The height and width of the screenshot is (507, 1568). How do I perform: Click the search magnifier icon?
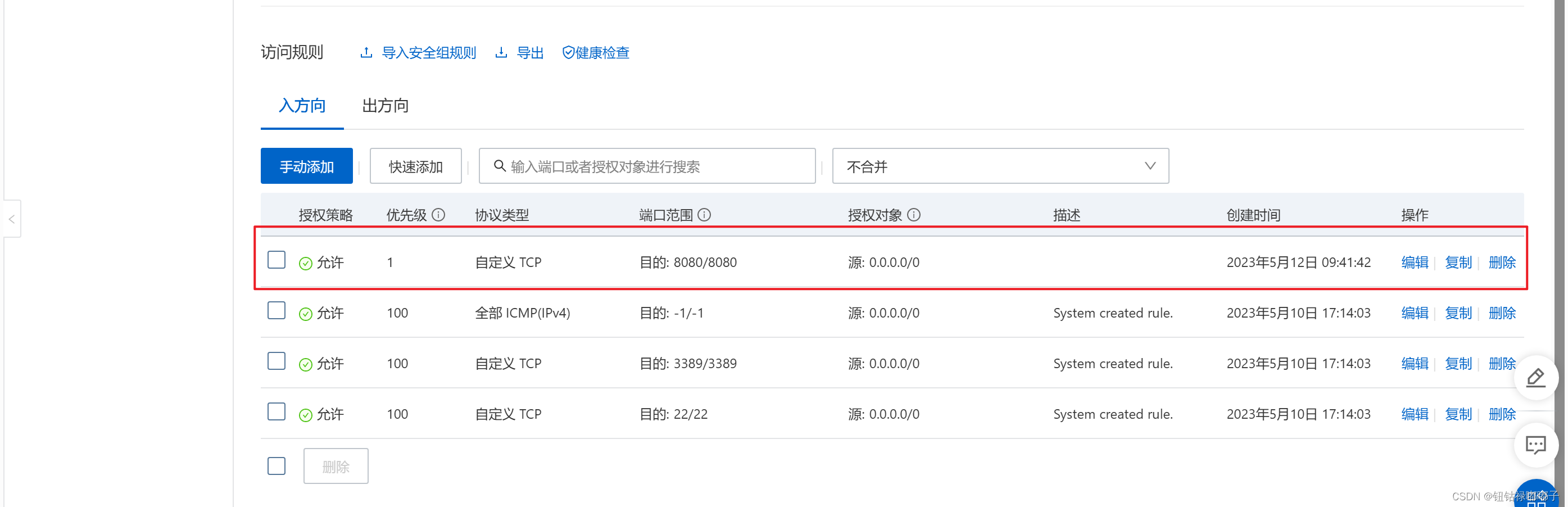[499, 166]
